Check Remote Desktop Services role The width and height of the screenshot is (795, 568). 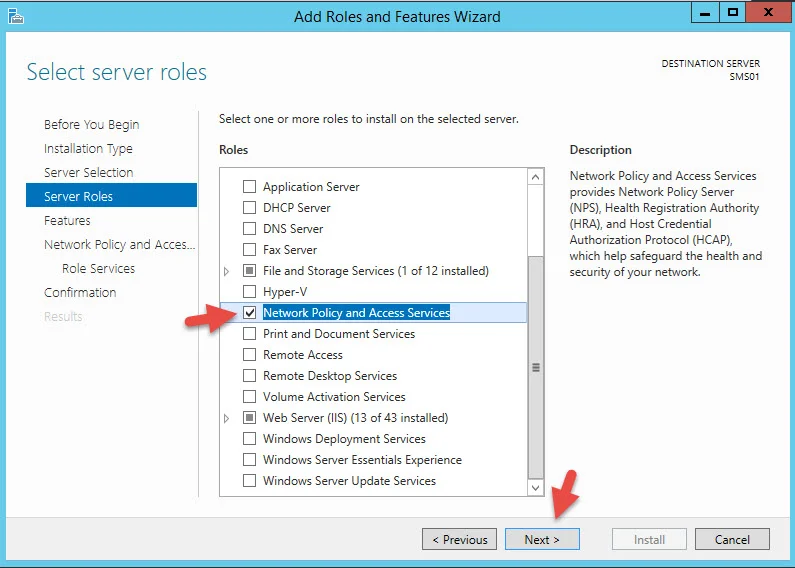pos(249,376)
